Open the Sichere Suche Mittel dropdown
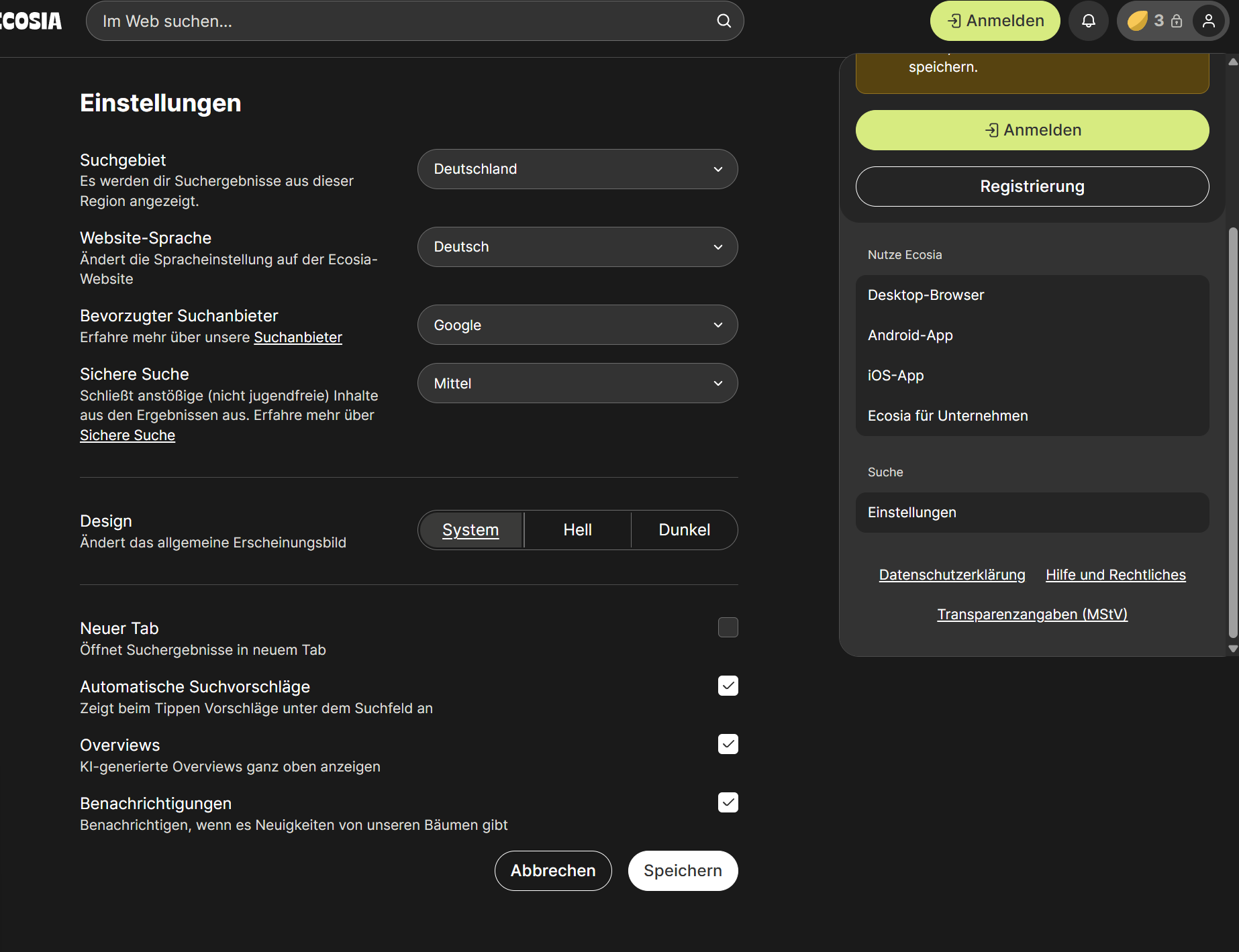 [x=577, y=383]
